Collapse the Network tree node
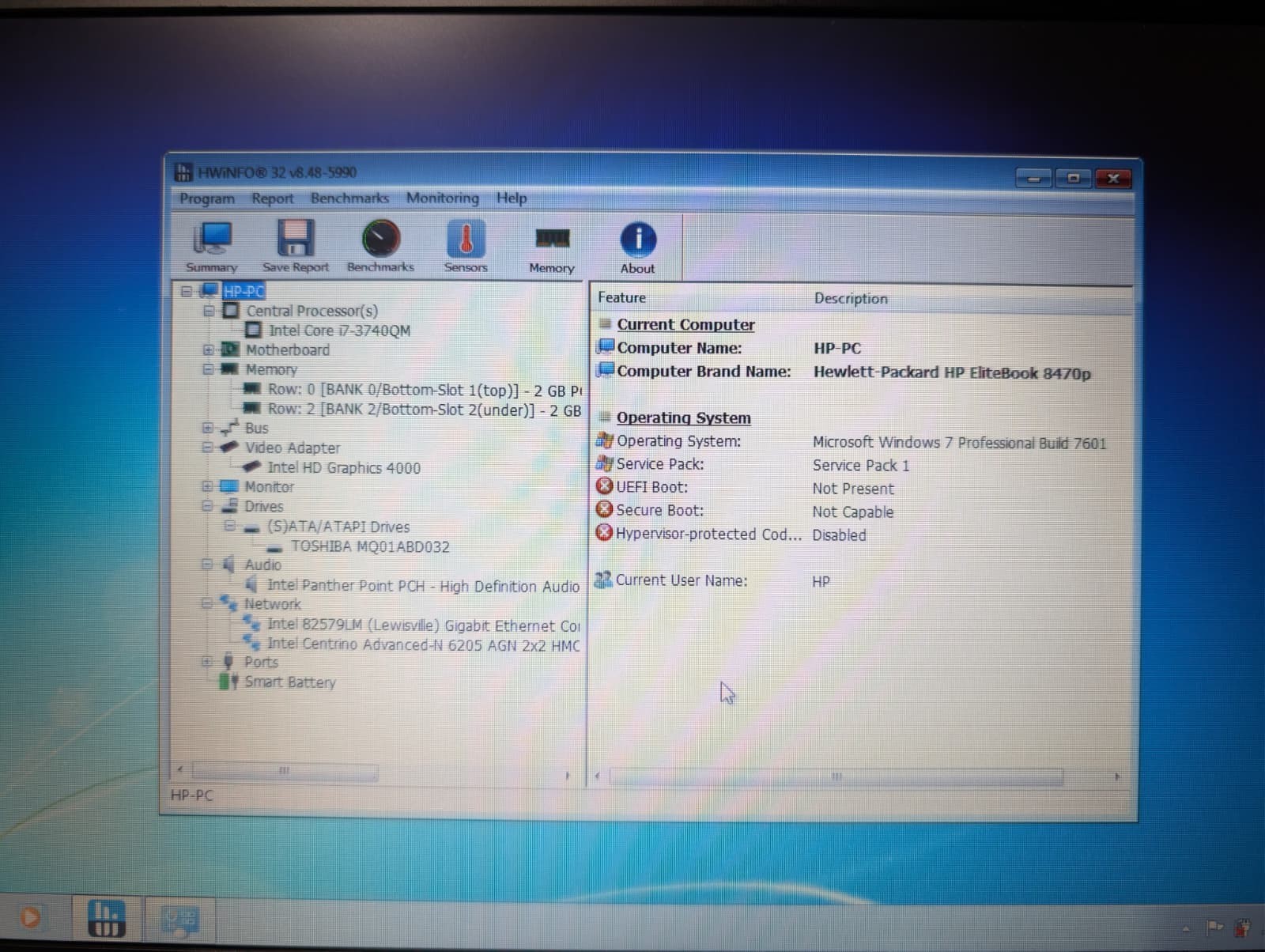Screen dimensions: 1265x952 tap(207, 603)
